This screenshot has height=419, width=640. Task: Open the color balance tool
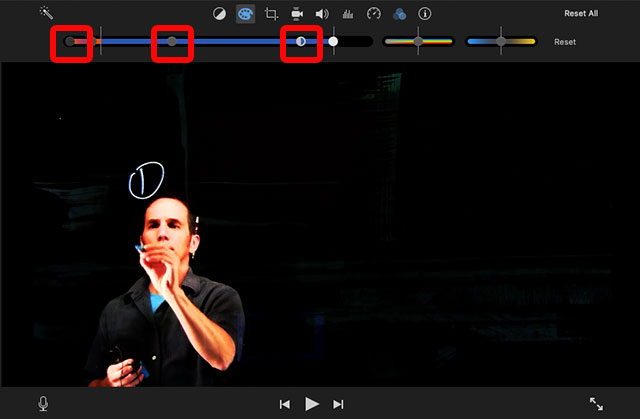220,14
